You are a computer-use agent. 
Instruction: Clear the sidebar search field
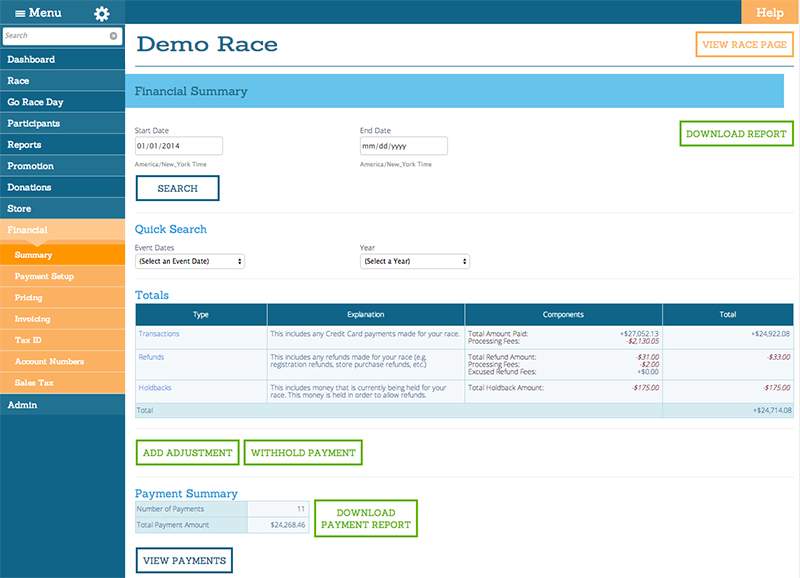(113, 36)
